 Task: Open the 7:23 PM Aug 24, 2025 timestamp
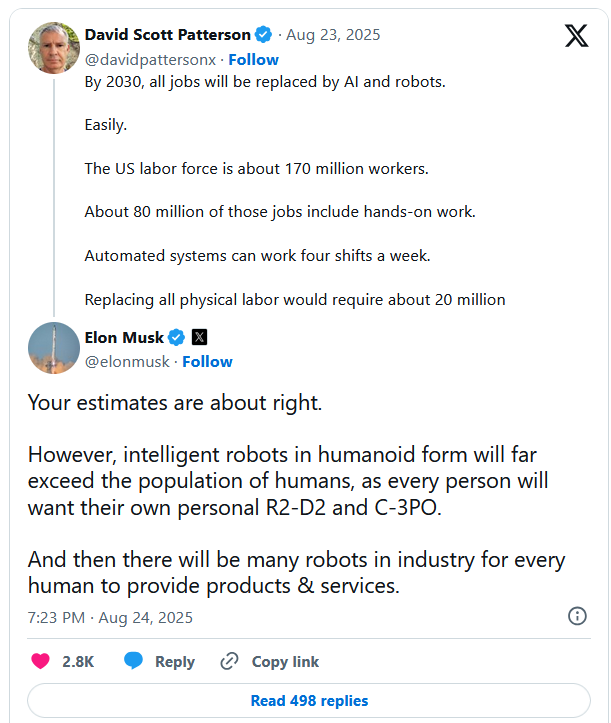click(x=110, y=617)
